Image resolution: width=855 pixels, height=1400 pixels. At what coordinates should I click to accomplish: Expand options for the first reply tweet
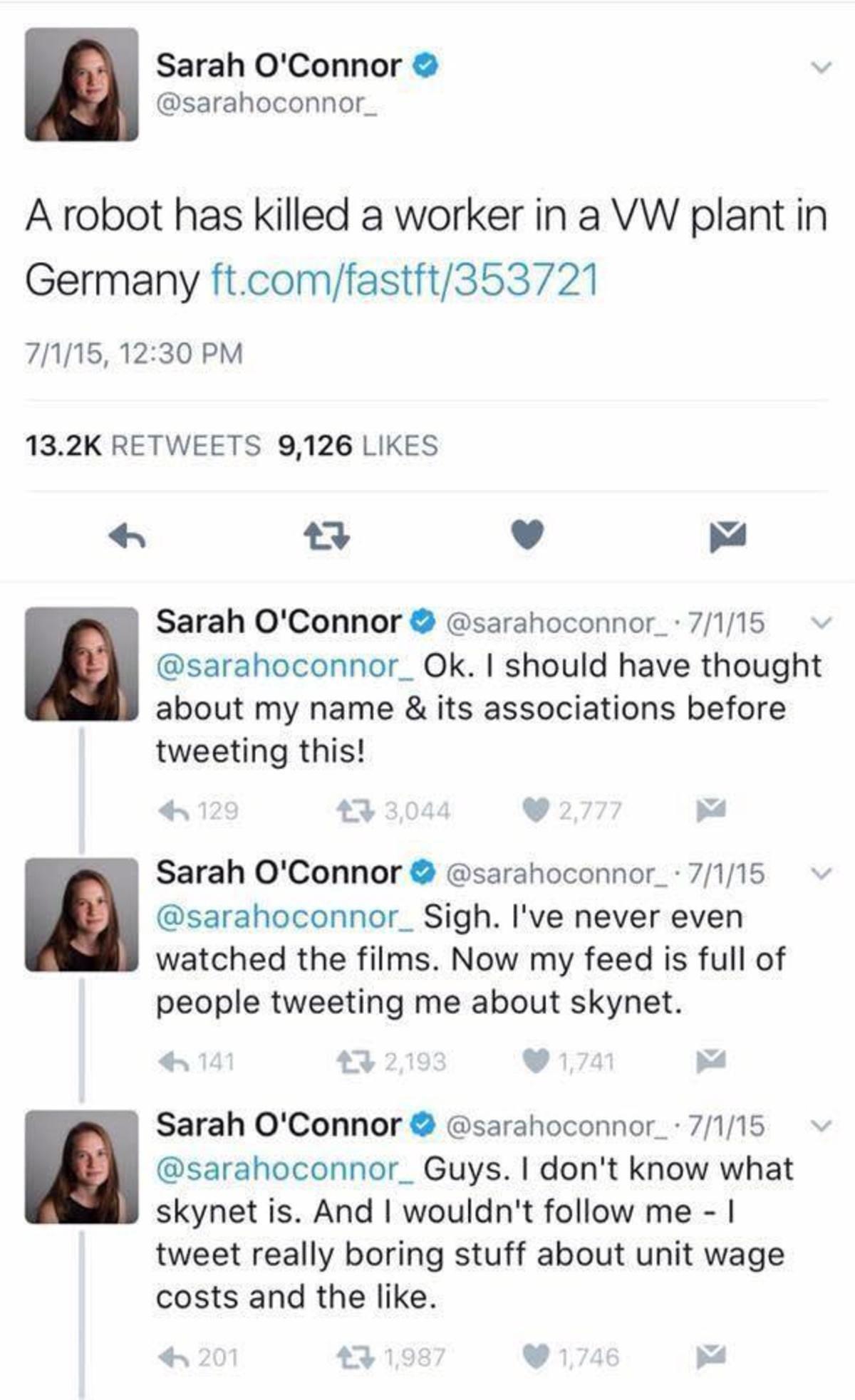[822, 623]
